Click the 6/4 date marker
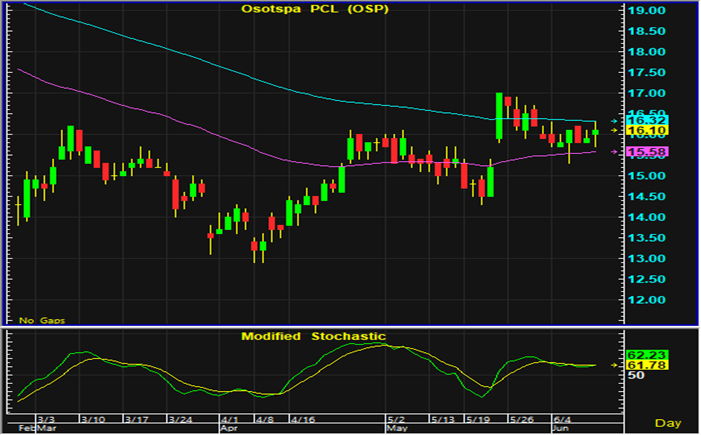701x435 pixels. pos(562,420)
